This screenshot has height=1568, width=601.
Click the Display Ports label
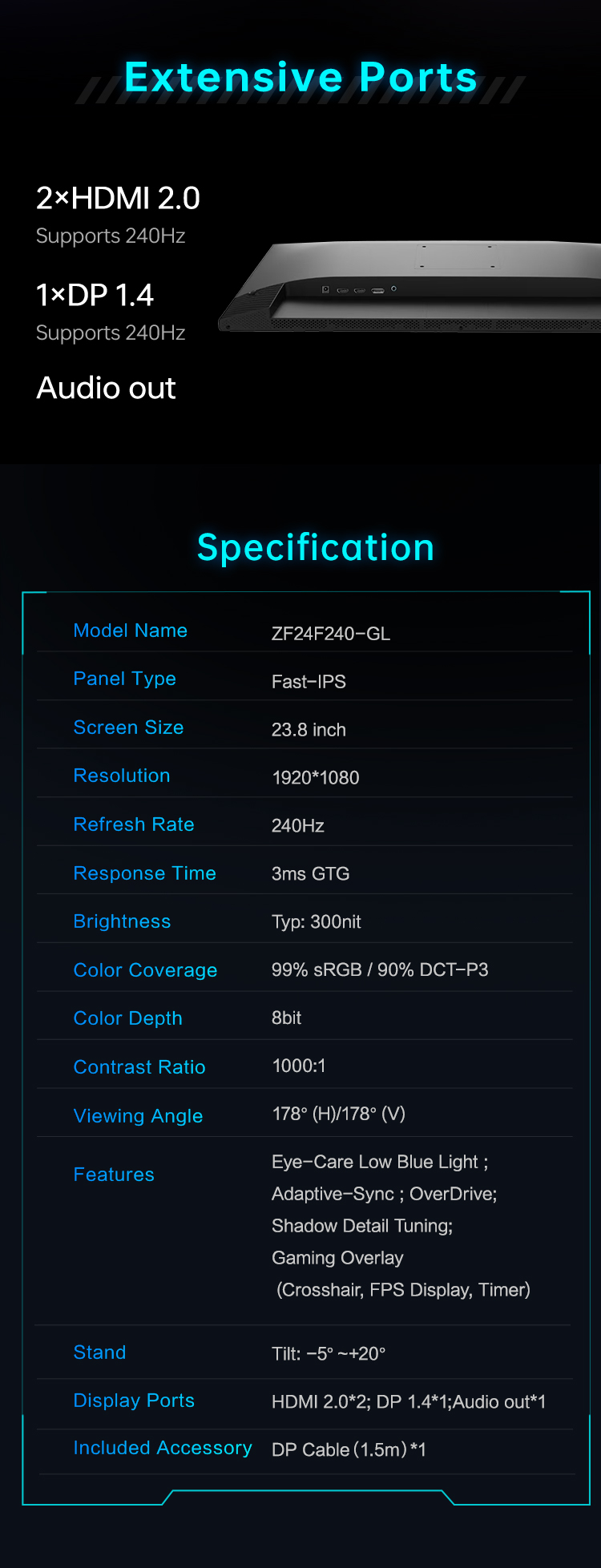[x=134, y=1401]
